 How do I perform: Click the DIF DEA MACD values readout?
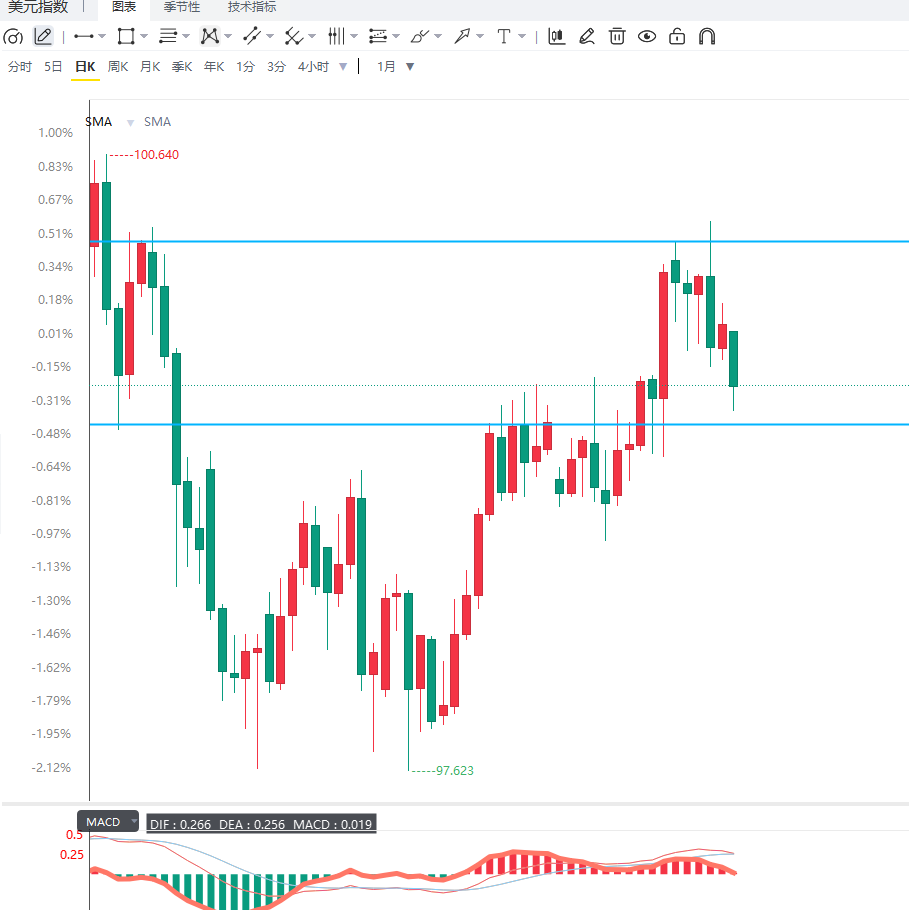click(x=261, y=824)
